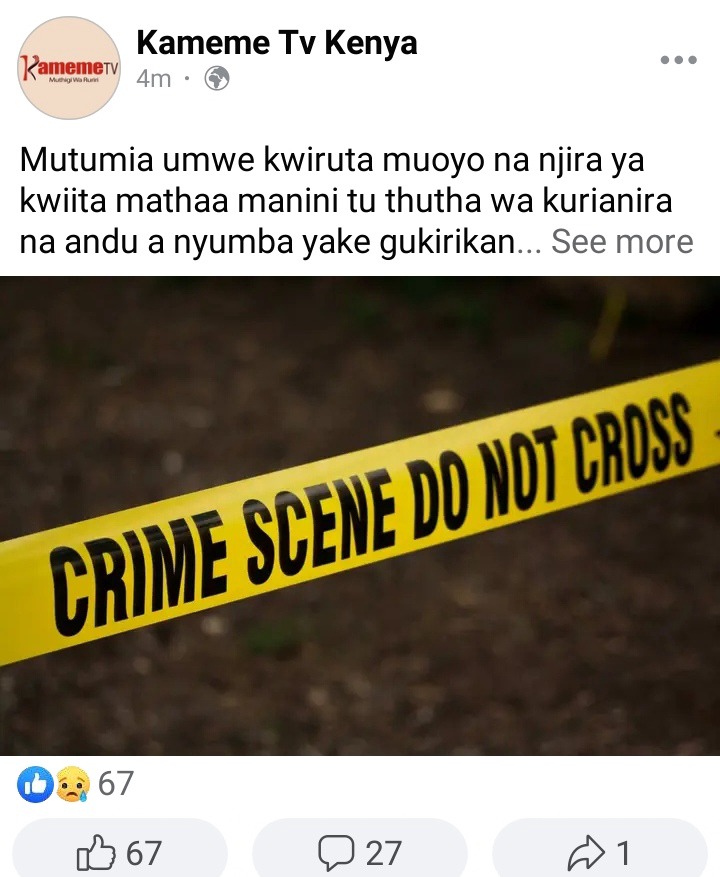This screenshot has width=720, height=877.
Task: Click the Kameme TV profile picture
Action: click(69, 68)
